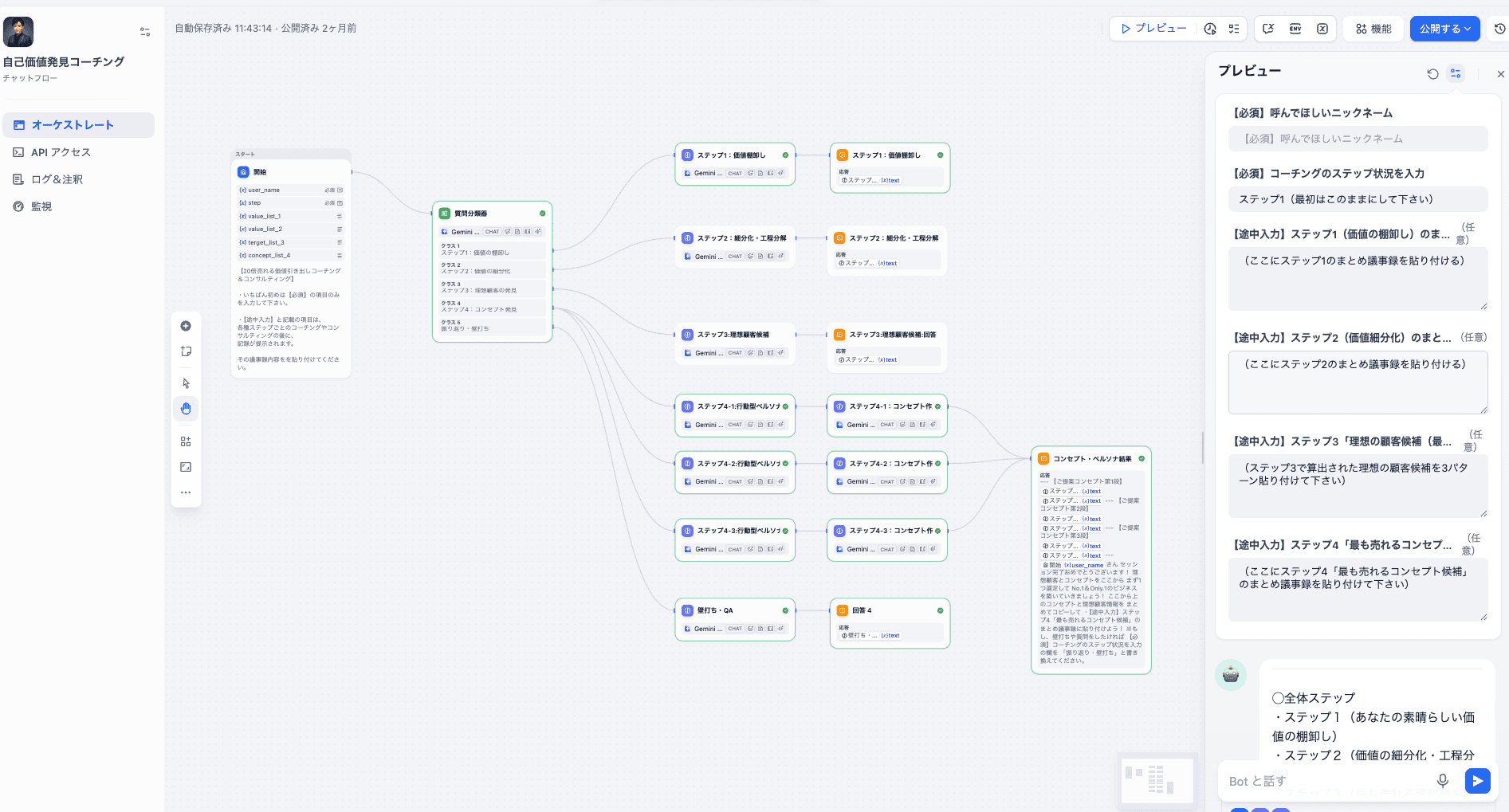Go to ログ＆注釈 in the sidebar
This screenshot has height=812, width=1509.
coord(57,179)
